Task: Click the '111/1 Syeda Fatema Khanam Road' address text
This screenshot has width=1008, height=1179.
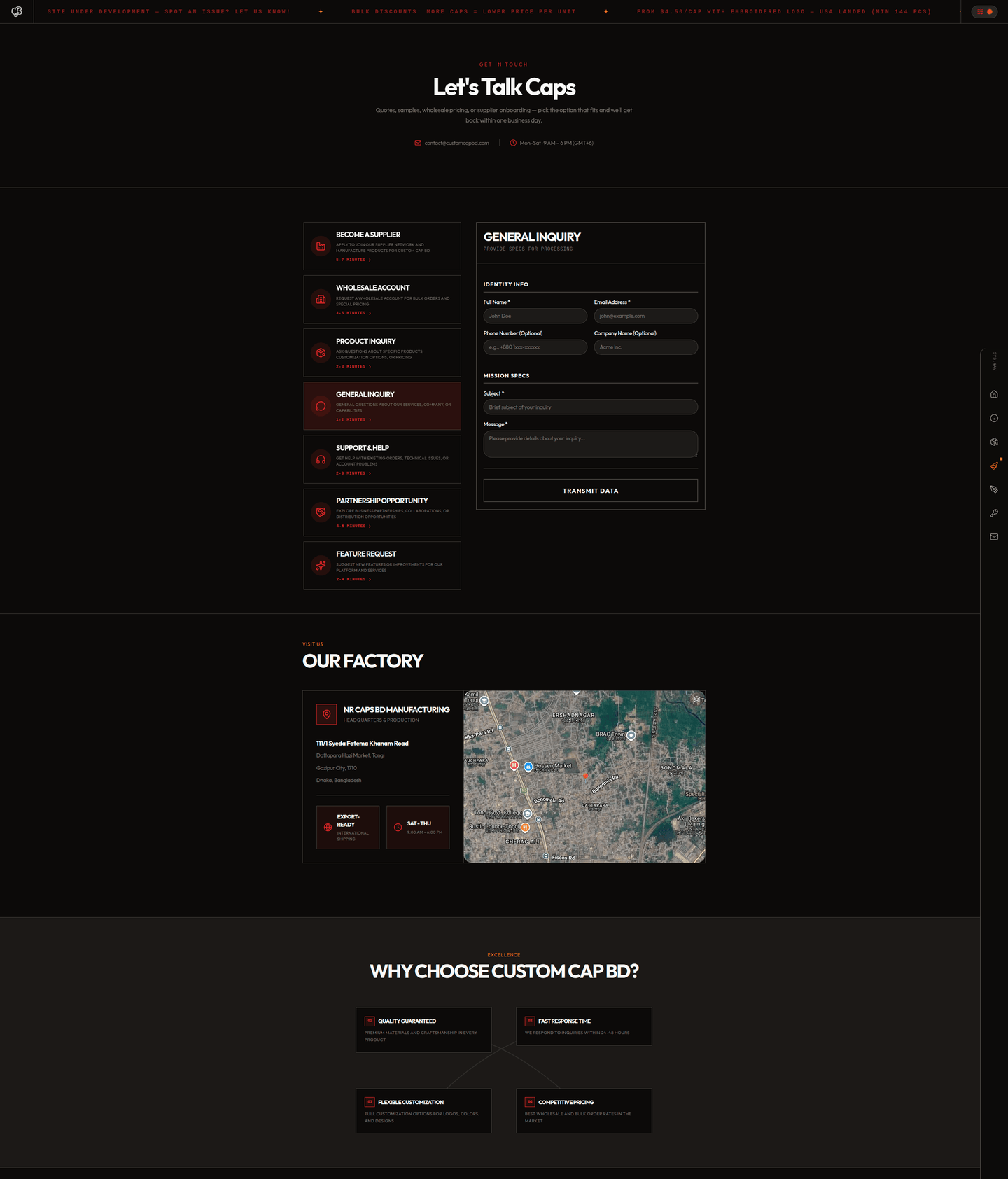Action: (362, 744)
